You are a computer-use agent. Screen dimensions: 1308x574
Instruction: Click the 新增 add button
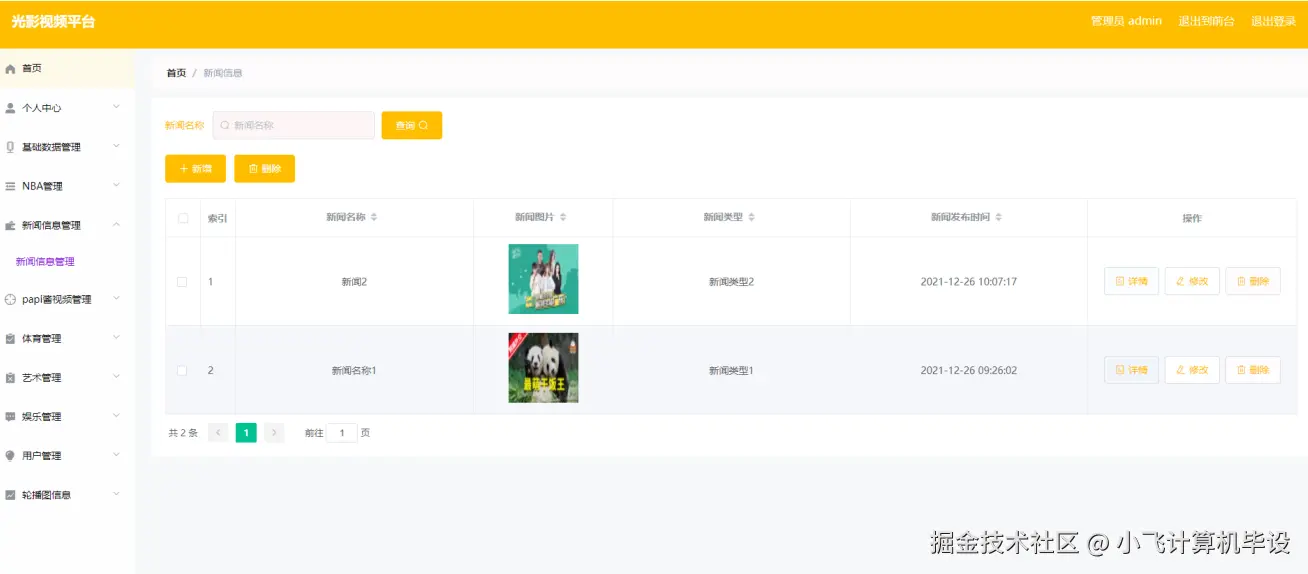(195, 169)
